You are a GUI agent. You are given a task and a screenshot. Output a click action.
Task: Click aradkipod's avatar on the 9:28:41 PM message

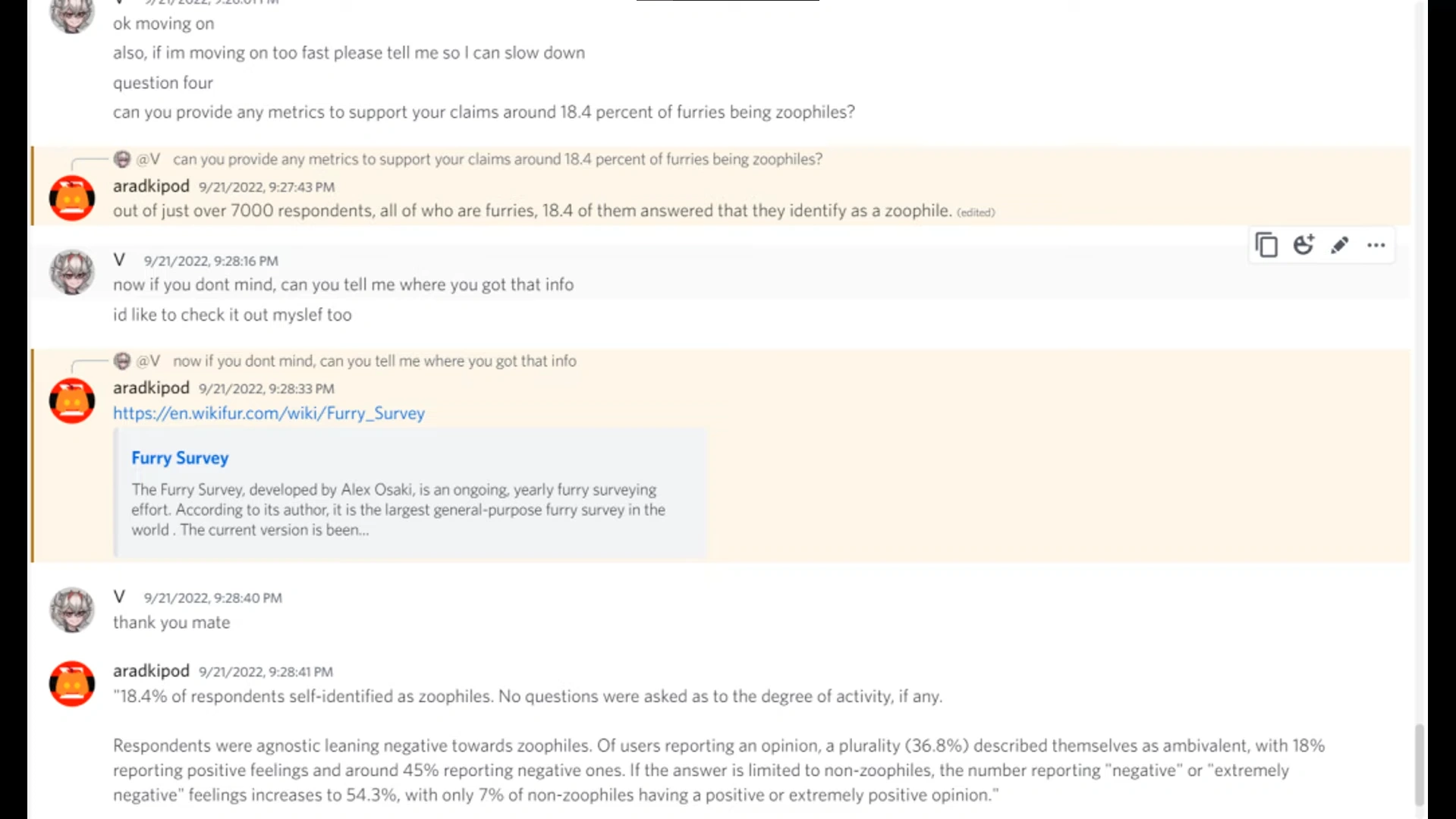click(x=72, y=683)
